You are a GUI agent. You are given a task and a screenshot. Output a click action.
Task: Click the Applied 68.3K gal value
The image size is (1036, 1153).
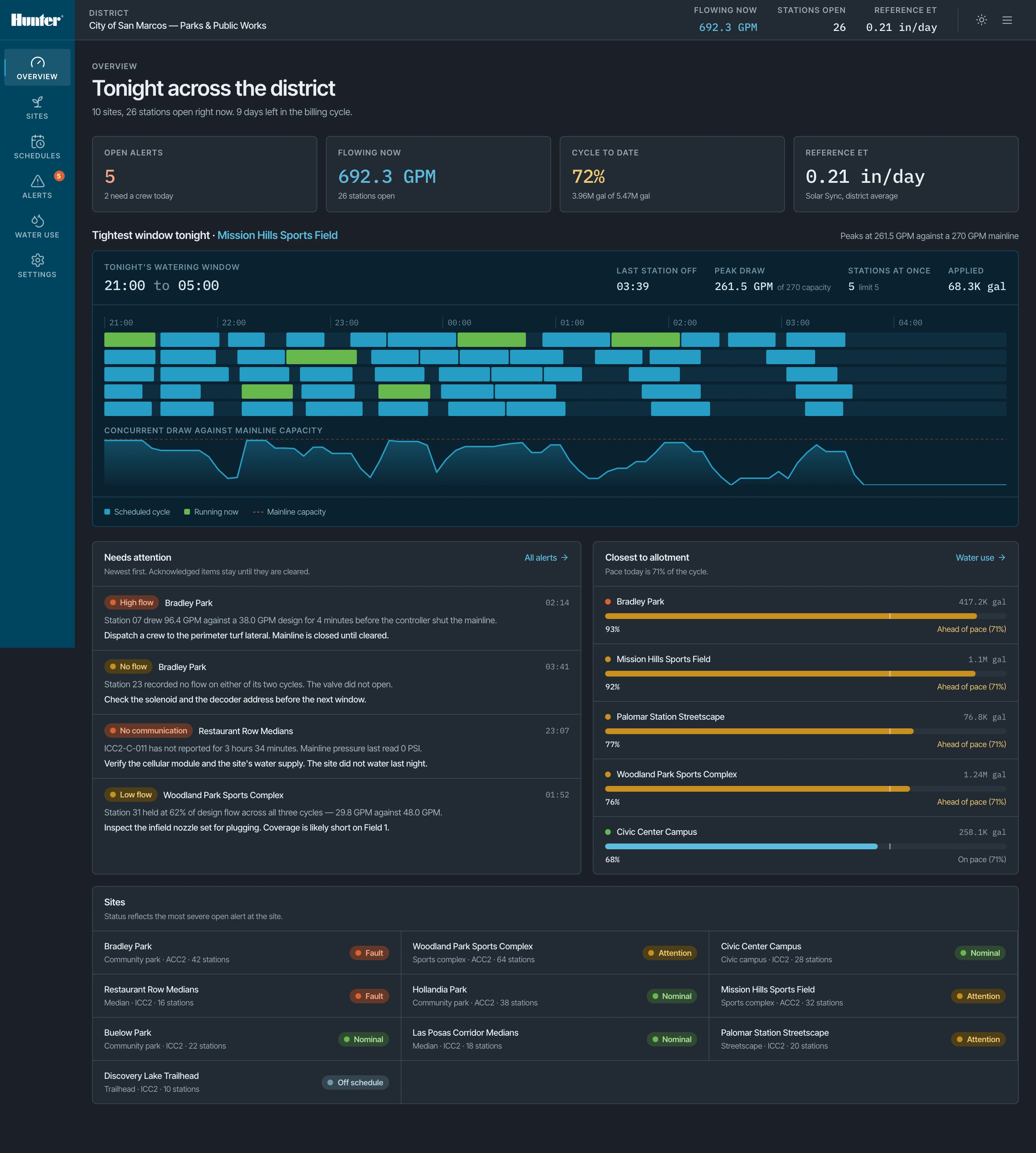point(977,286)
